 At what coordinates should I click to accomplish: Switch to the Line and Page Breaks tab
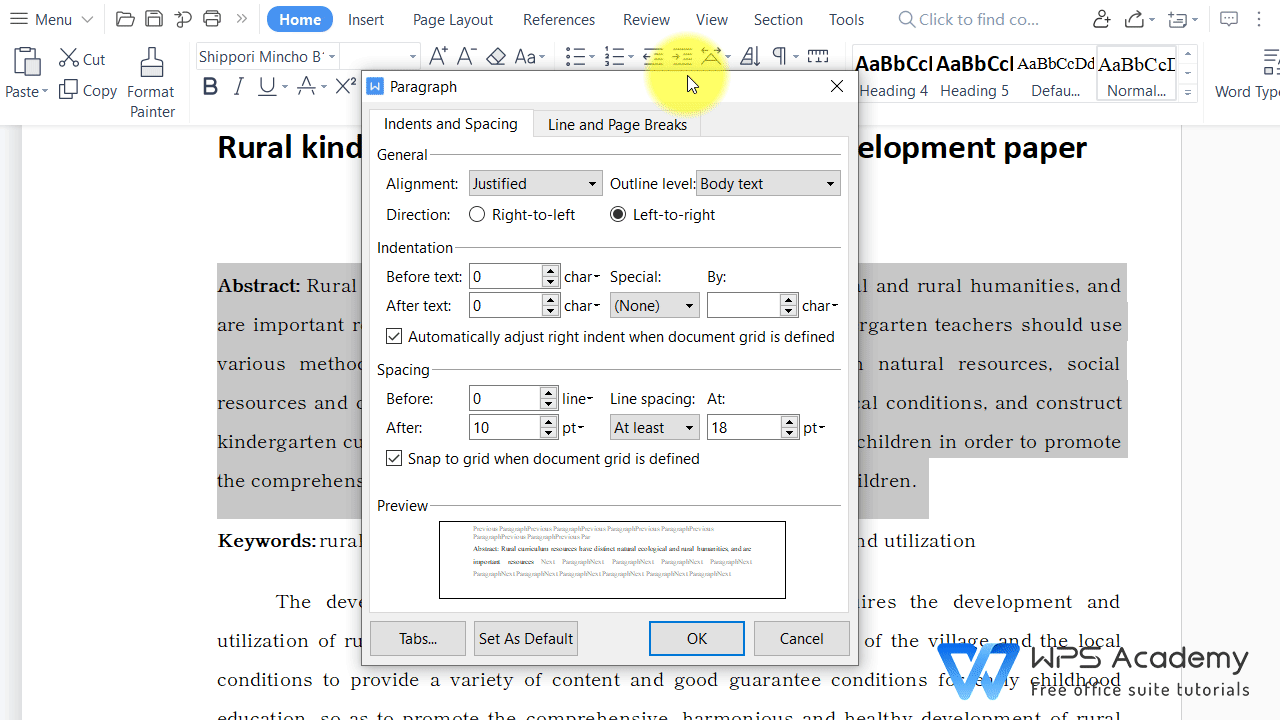point(617,124)
